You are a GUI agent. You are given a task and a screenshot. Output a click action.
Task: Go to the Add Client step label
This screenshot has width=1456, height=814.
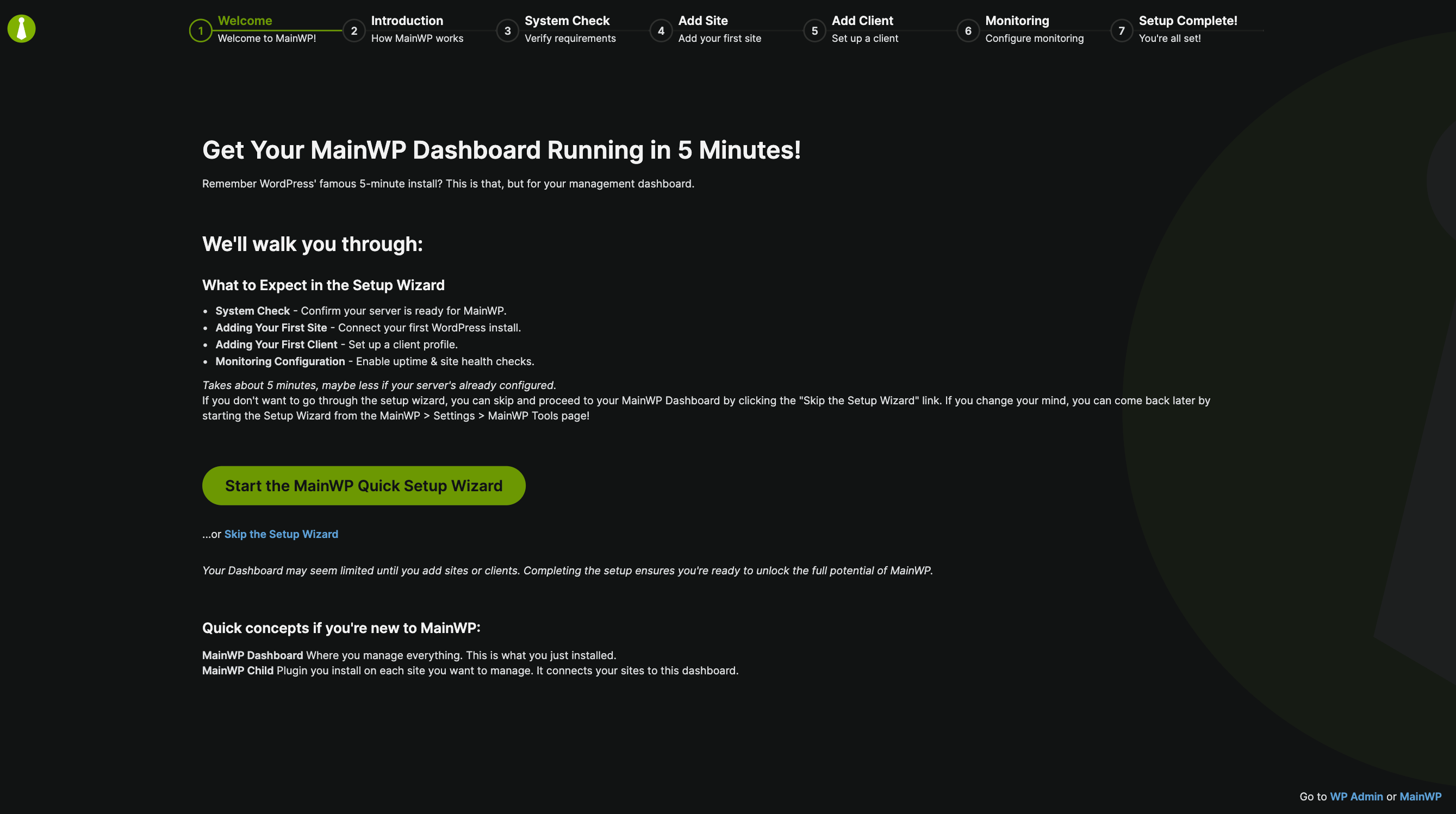point(862,21)
